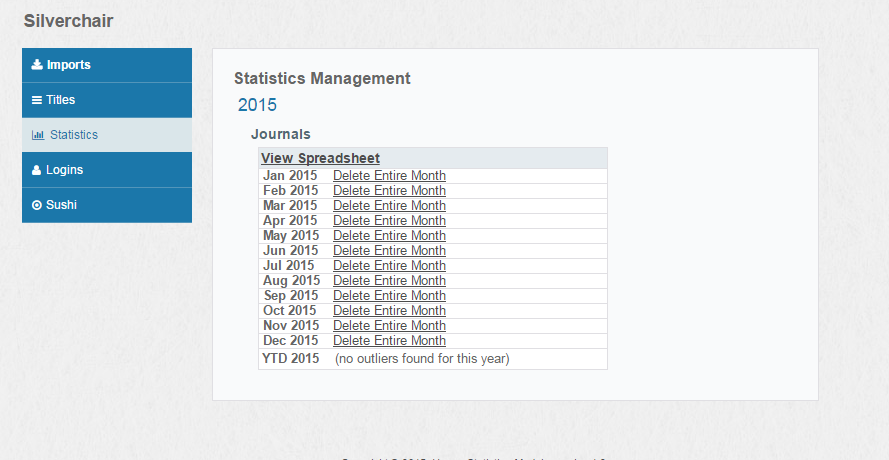This screenshot has width=889, height=460.
Task: Select the Logins sidebar entry
Action: 107,170
